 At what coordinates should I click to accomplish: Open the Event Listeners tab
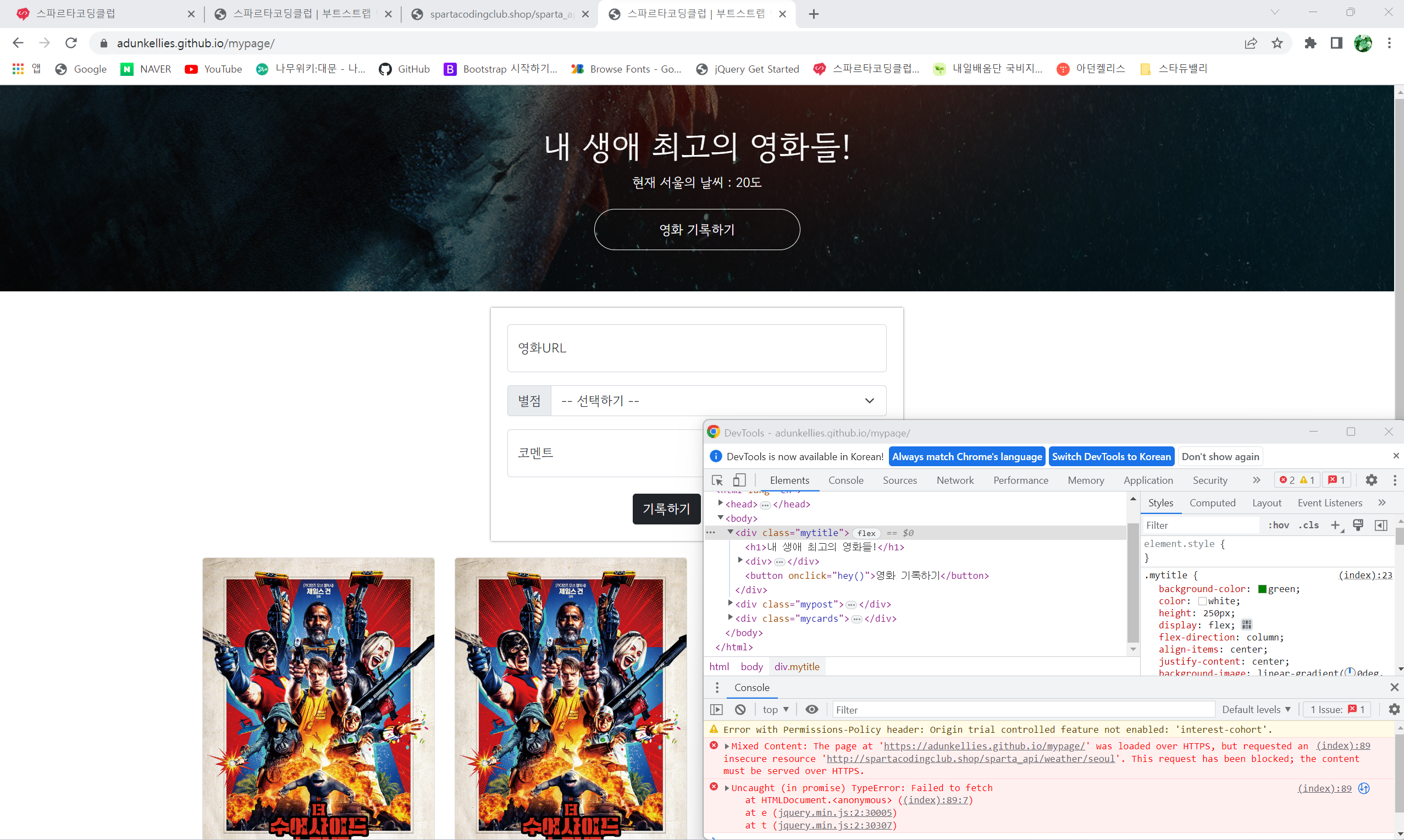coord(1330,502)
